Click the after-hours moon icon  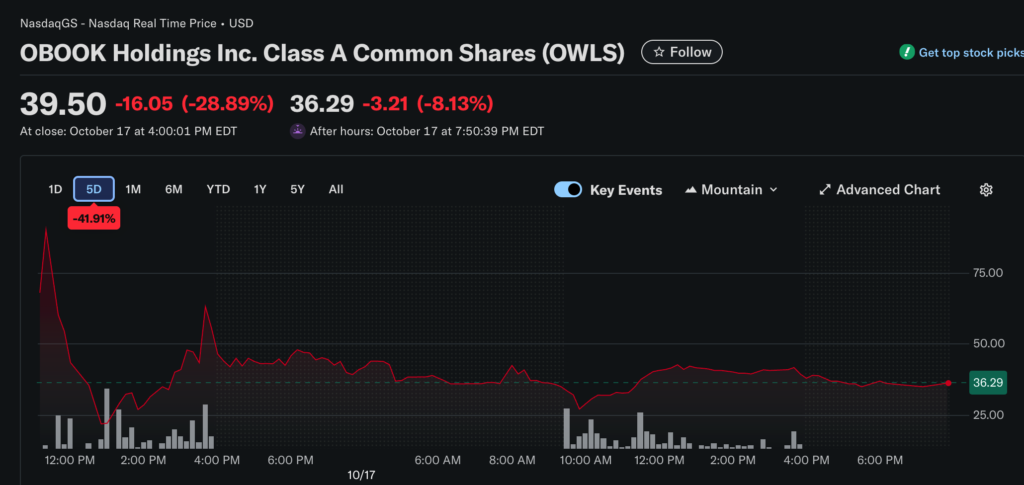point(297,131)
